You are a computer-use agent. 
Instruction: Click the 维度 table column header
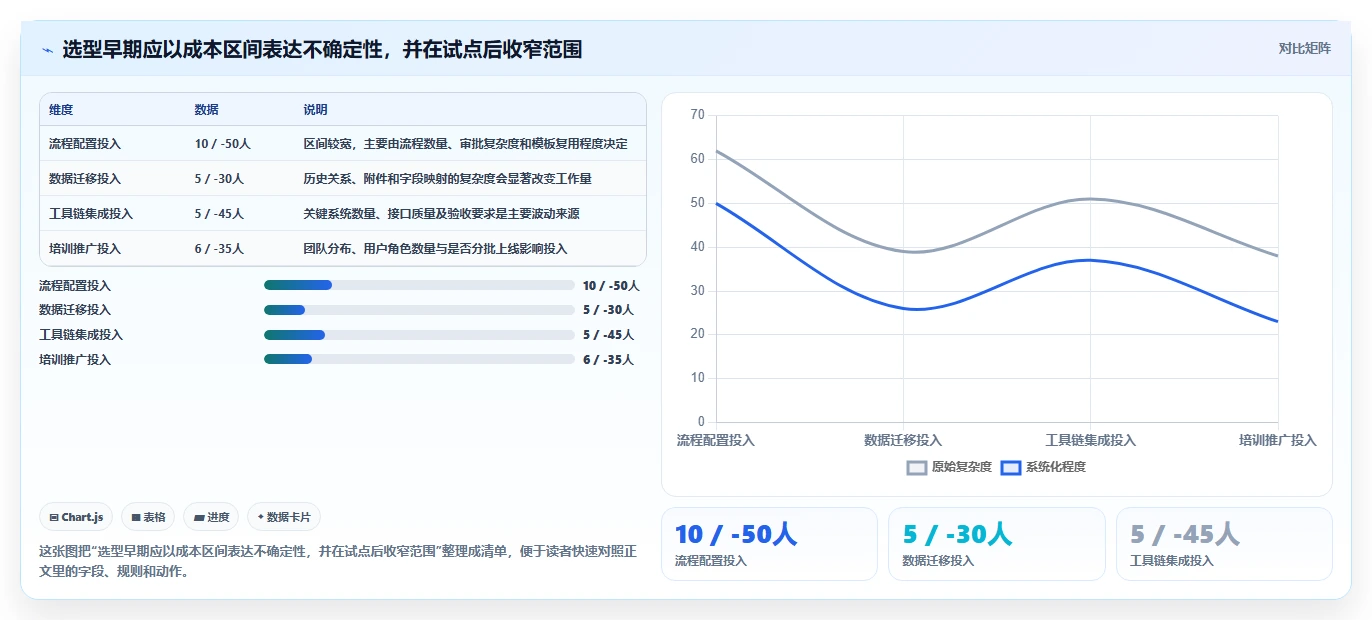[x=61, y=110]
